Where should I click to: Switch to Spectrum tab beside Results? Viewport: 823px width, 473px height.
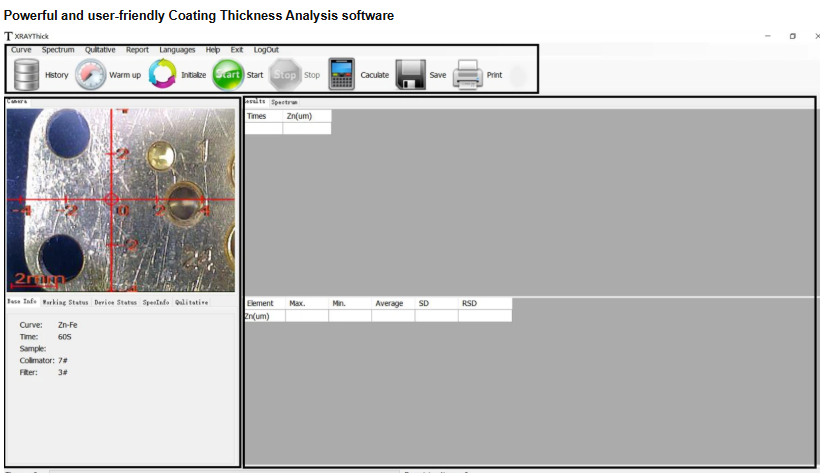(x=284, y=102)
